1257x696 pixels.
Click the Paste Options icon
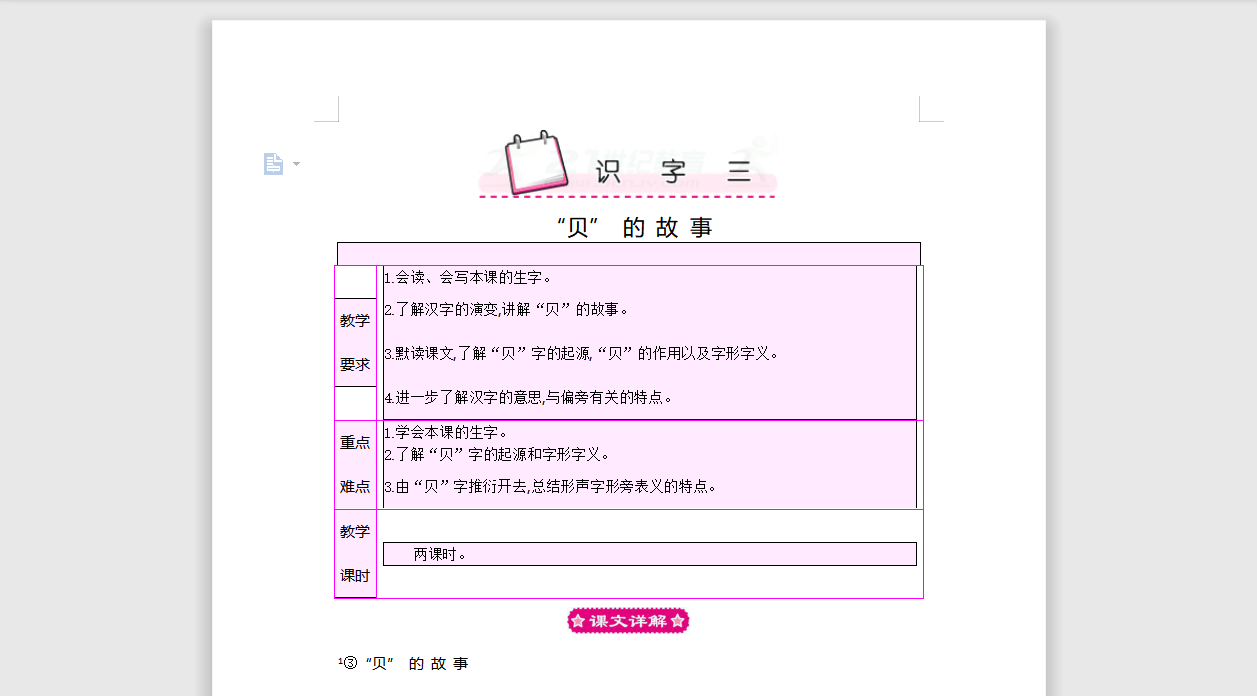point(274,163)
